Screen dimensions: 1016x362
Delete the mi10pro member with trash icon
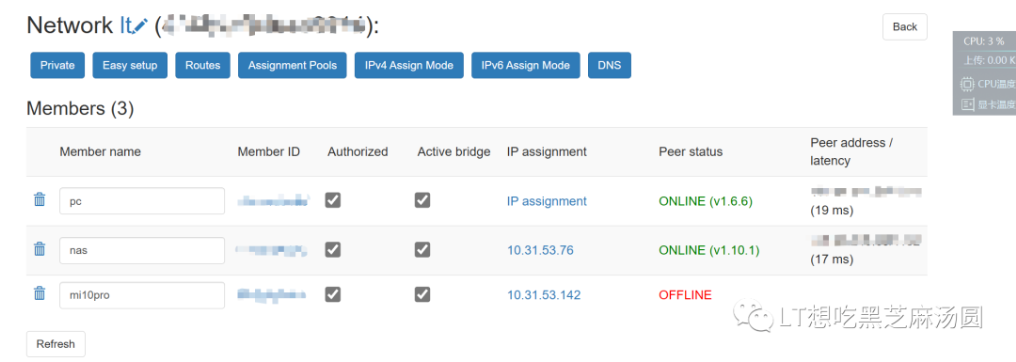40,293
